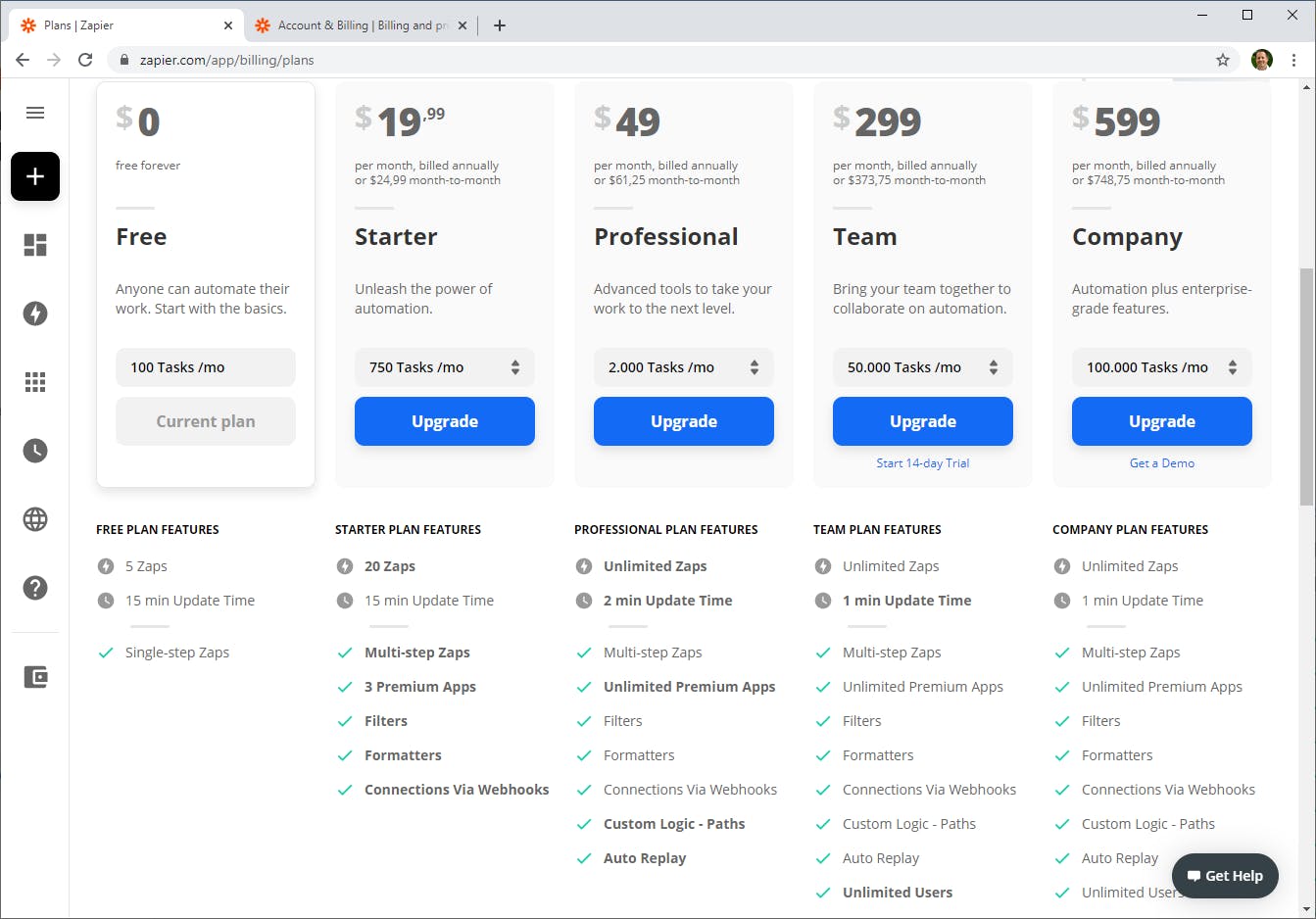Open the 750 Tasks /mo dropdown
The height and width of the screenshot is (919, 1316).
445,367
